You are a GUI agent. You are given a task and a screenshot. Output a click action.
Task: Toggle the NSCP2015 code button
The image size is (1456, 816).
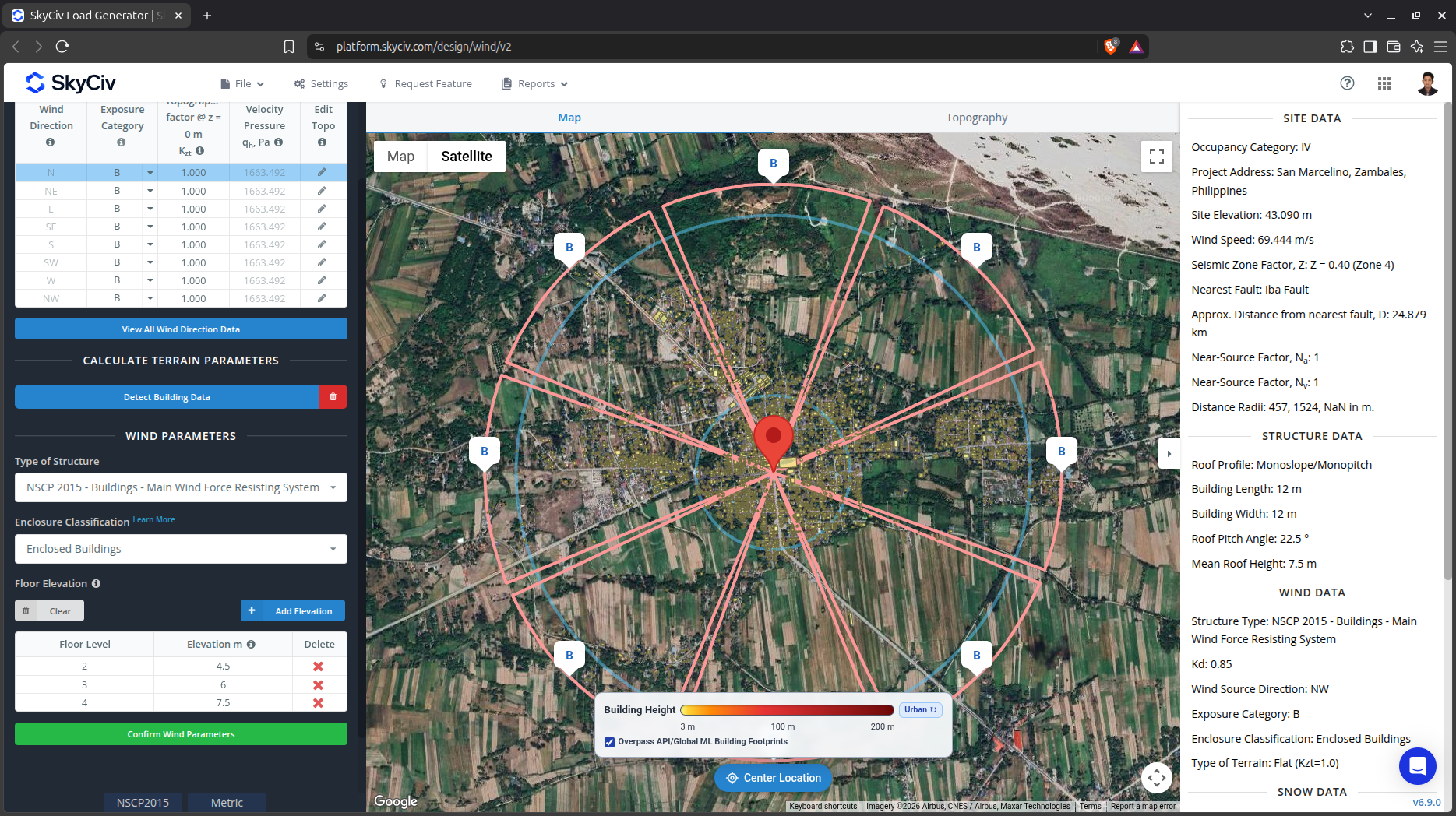point(143,803)
